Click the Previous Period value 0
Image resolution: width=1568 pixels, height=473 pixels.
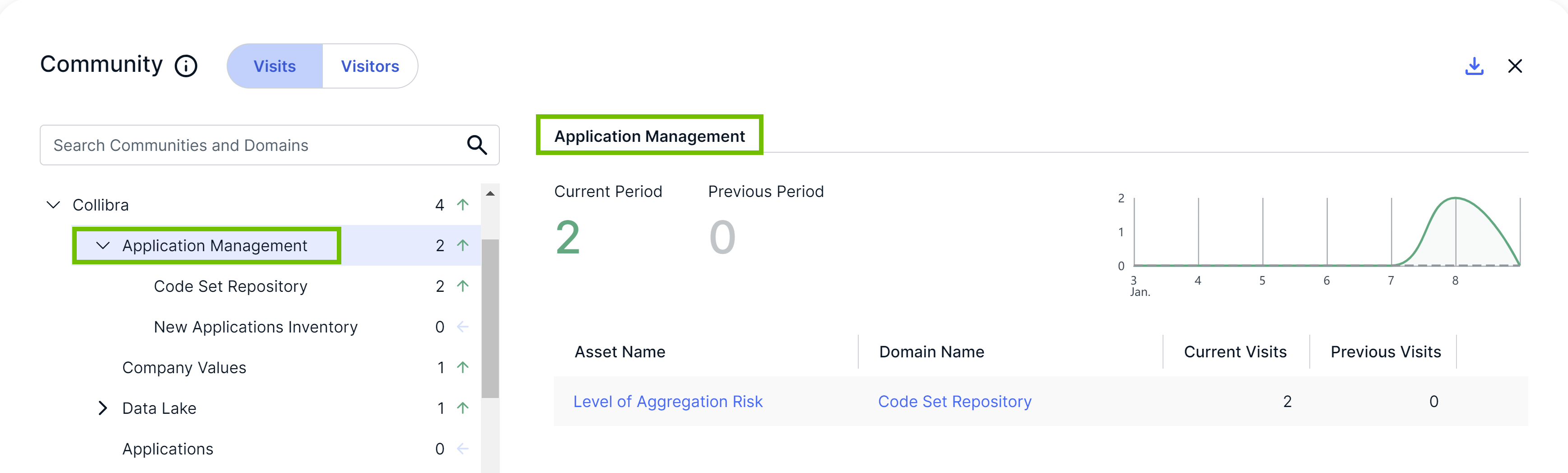click(722, 238)
